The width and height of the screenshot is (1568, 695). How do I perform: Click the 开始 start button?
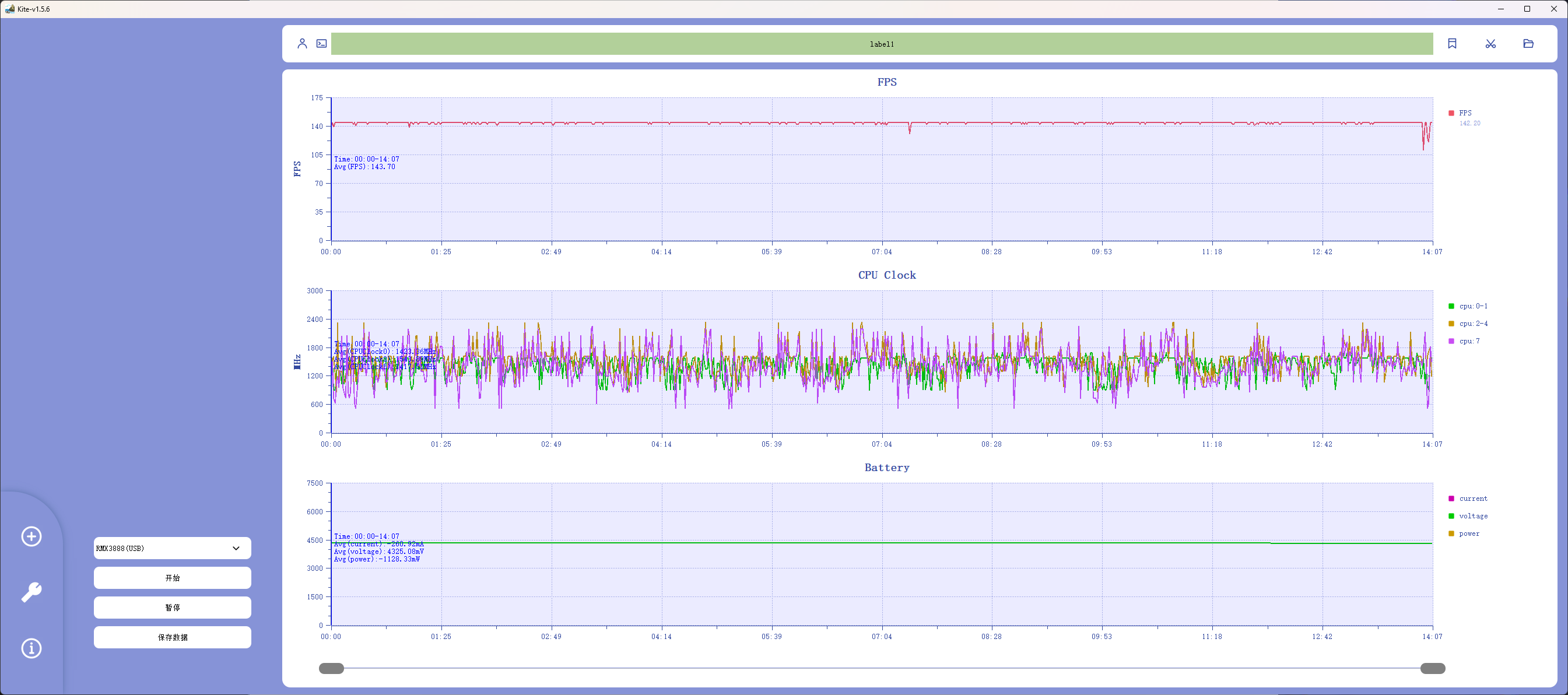point(172,578)
